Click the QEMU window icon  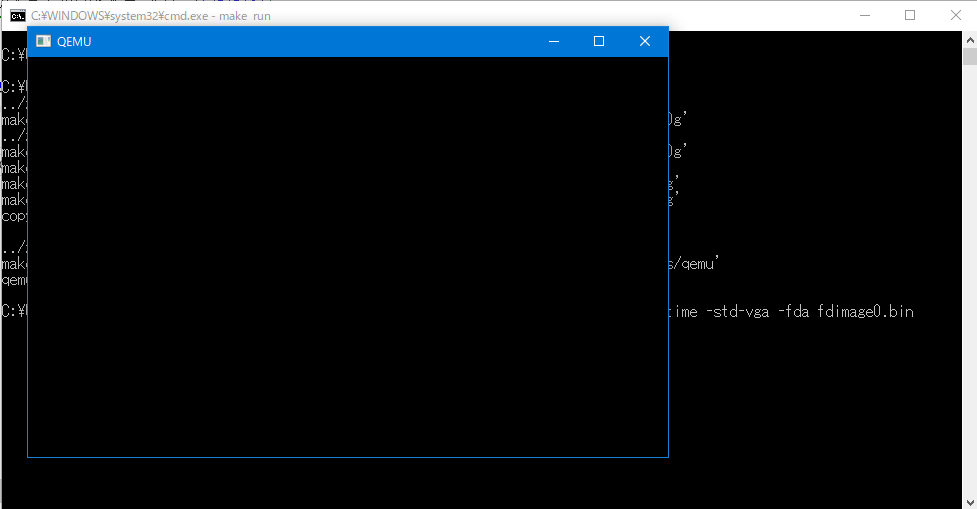pyautogui.click(x=43, y=41)
